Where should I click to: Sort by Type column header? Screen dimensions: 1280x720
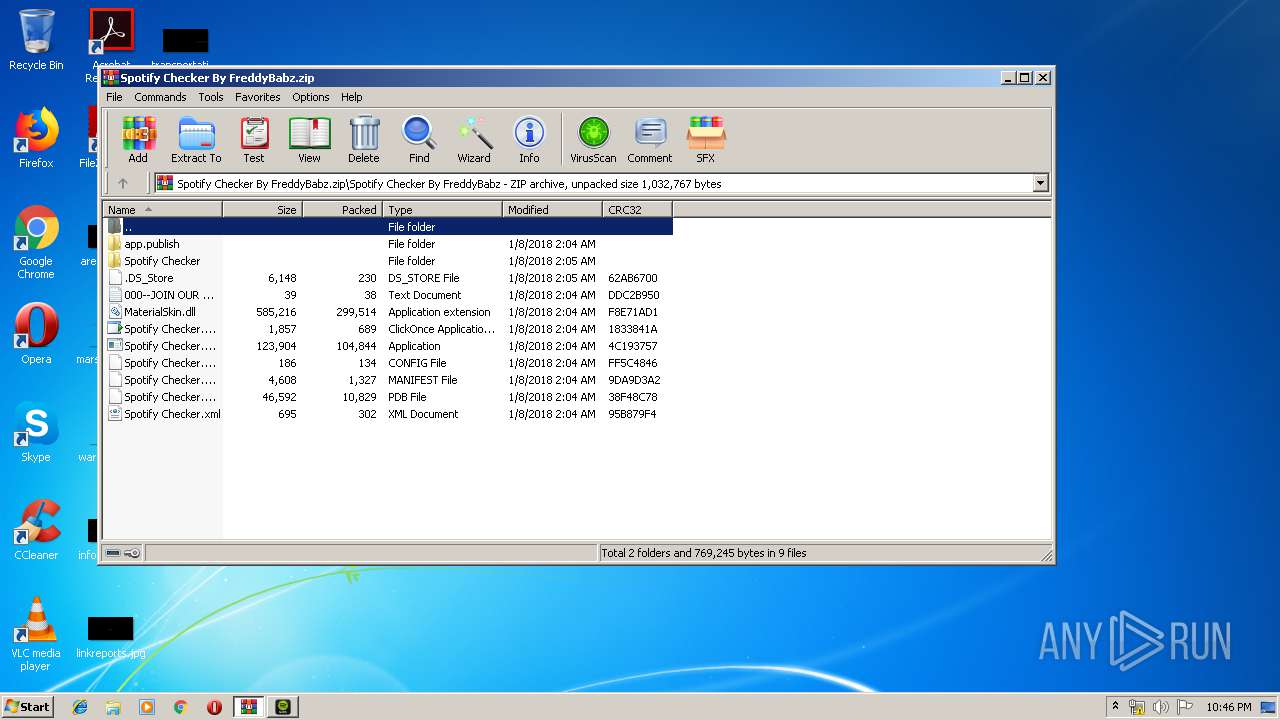[442, 209]
